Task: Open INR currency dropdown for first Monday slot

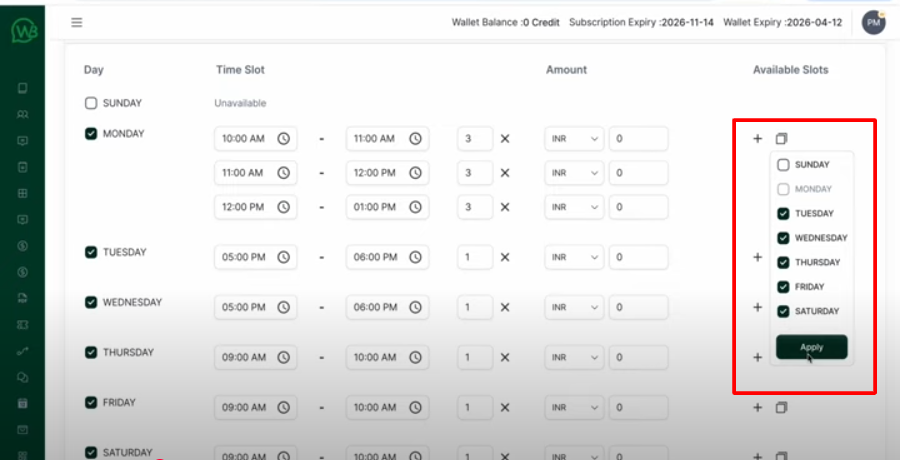Action: pos(574,139)
